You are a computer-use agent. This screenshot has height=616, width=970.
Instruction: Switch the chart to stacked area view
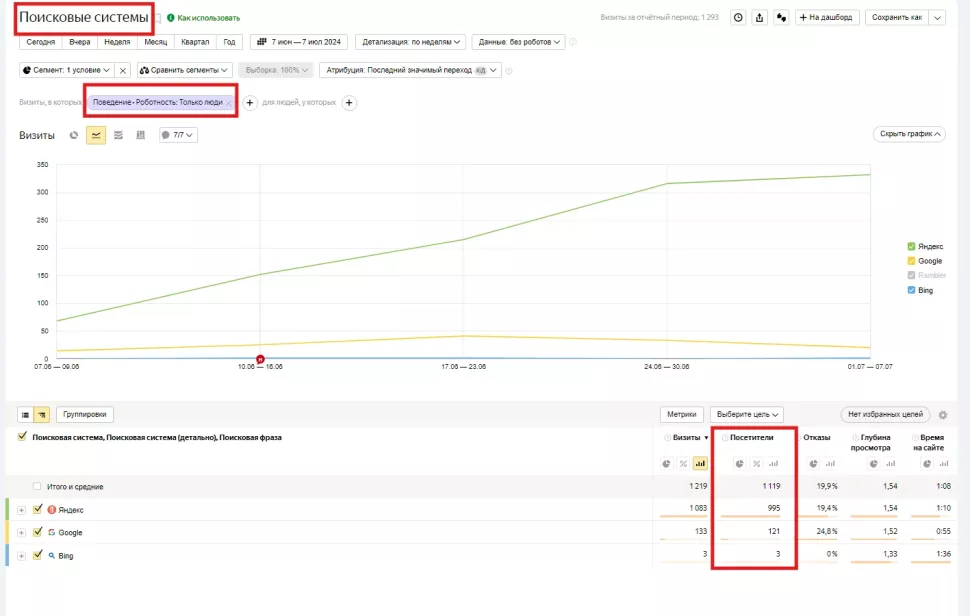[x=118, y=135]
